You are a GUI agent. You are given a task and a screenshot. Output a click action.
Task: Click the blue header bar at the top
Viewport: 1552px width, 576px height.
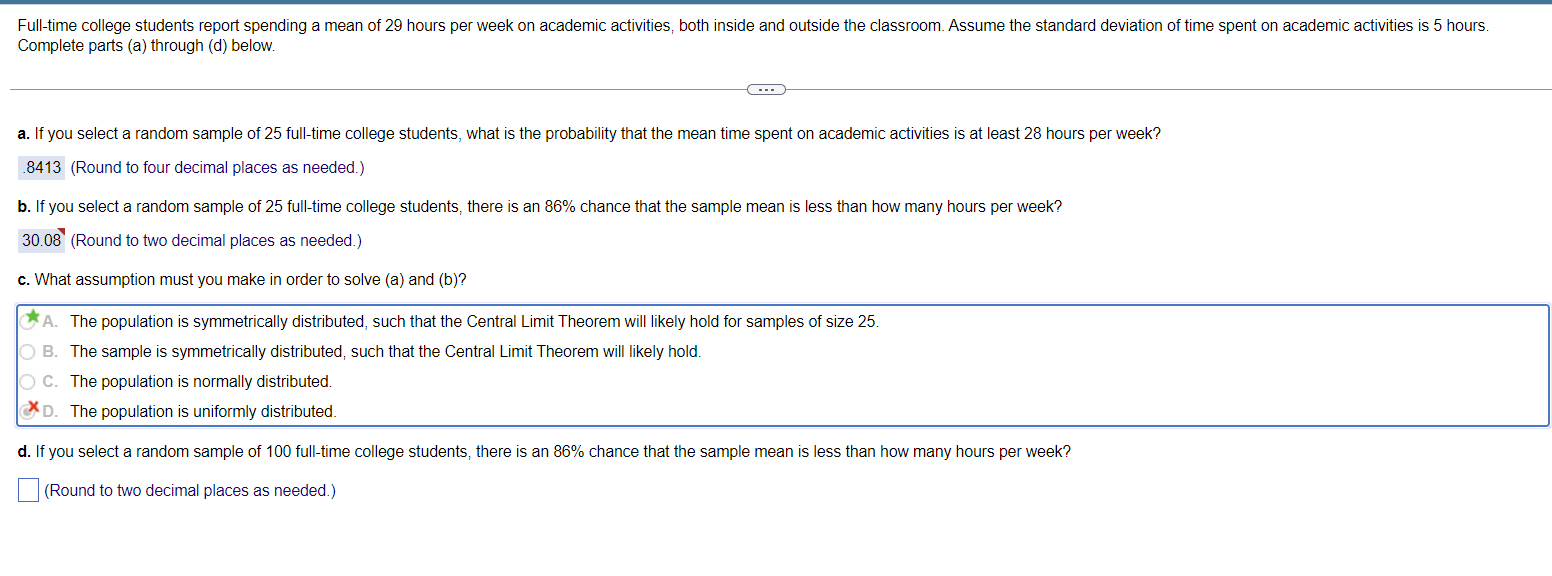pos(776,5)
